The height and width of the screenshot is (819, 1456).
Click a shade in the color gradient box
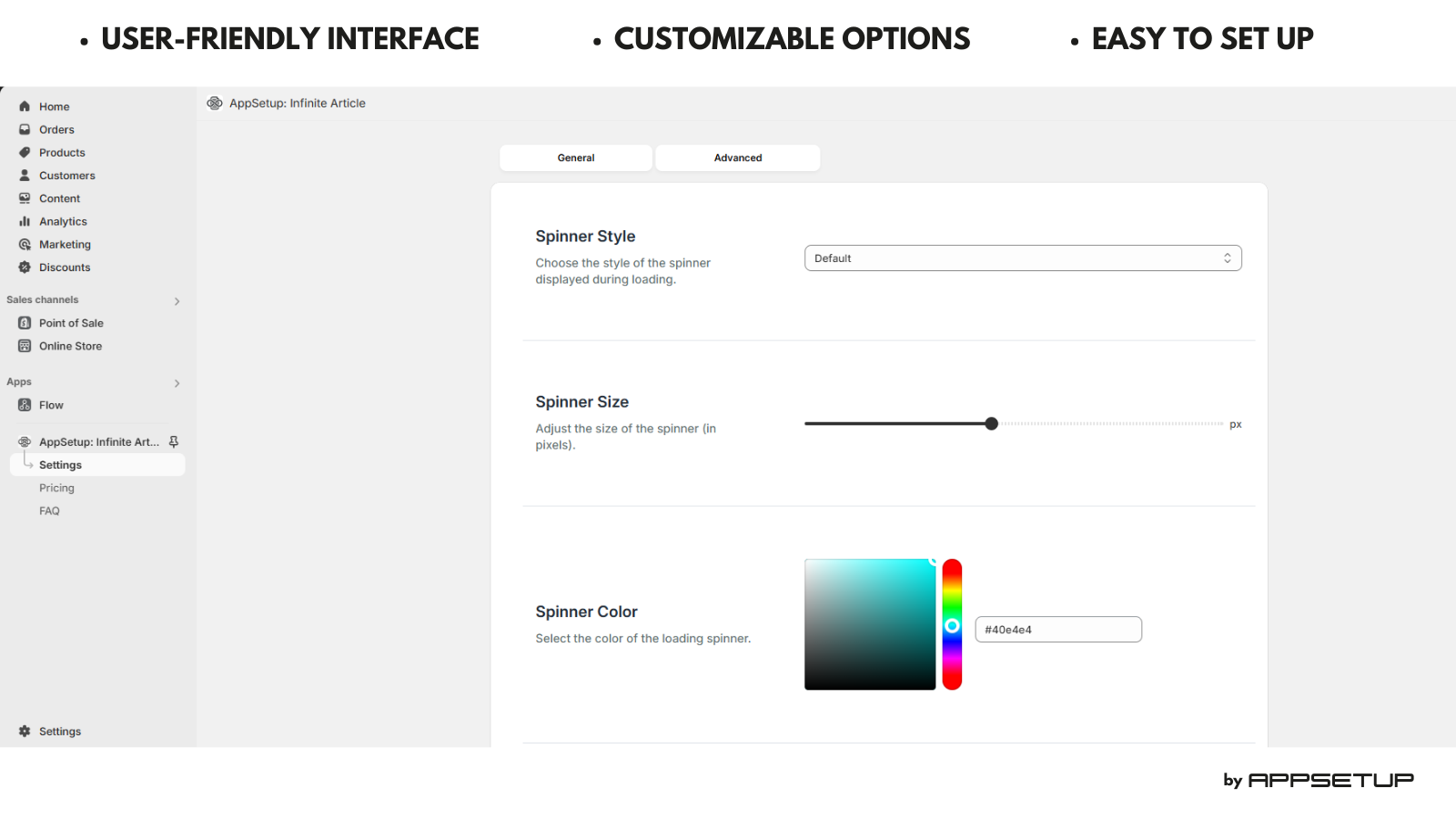coord(869,624)
